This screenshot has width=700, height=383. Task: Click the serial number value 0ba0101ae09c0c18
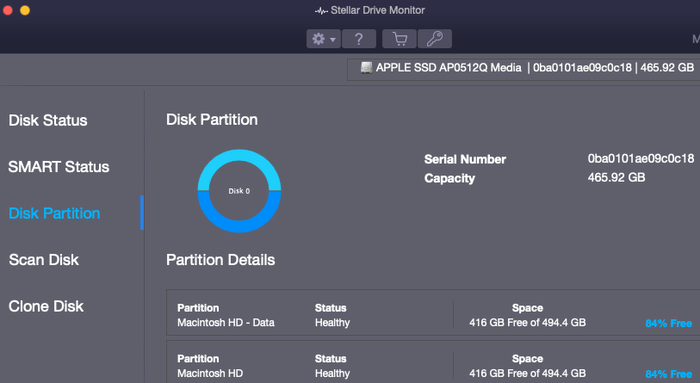(x=641, y=158)
